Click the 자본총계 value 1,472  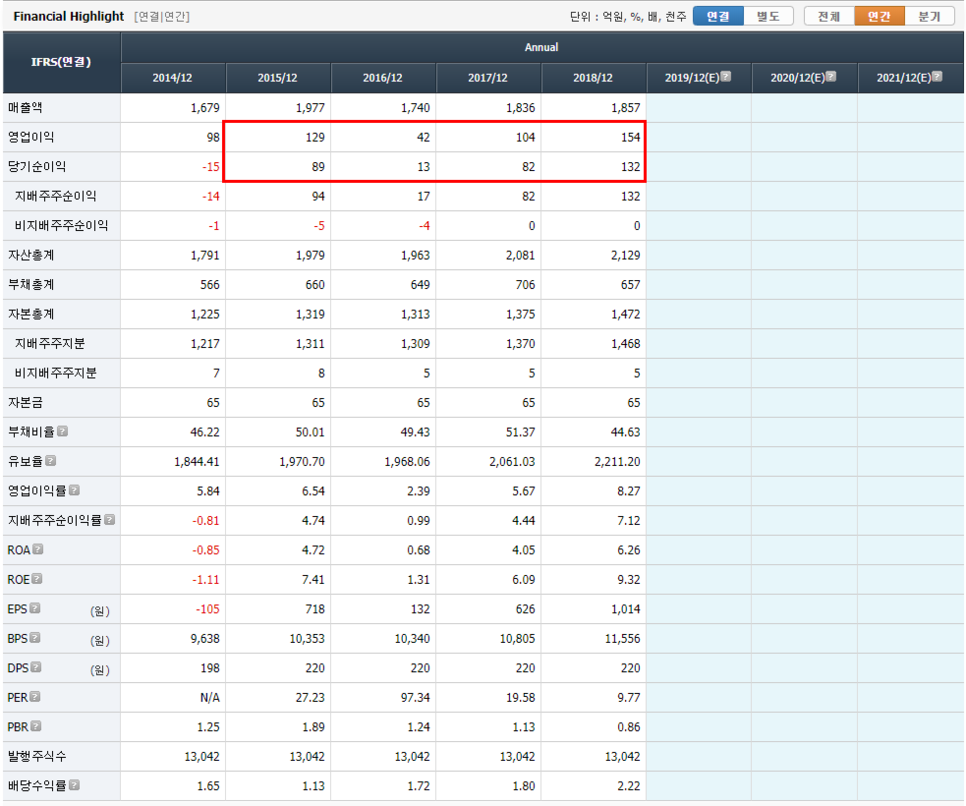point(625,314)
